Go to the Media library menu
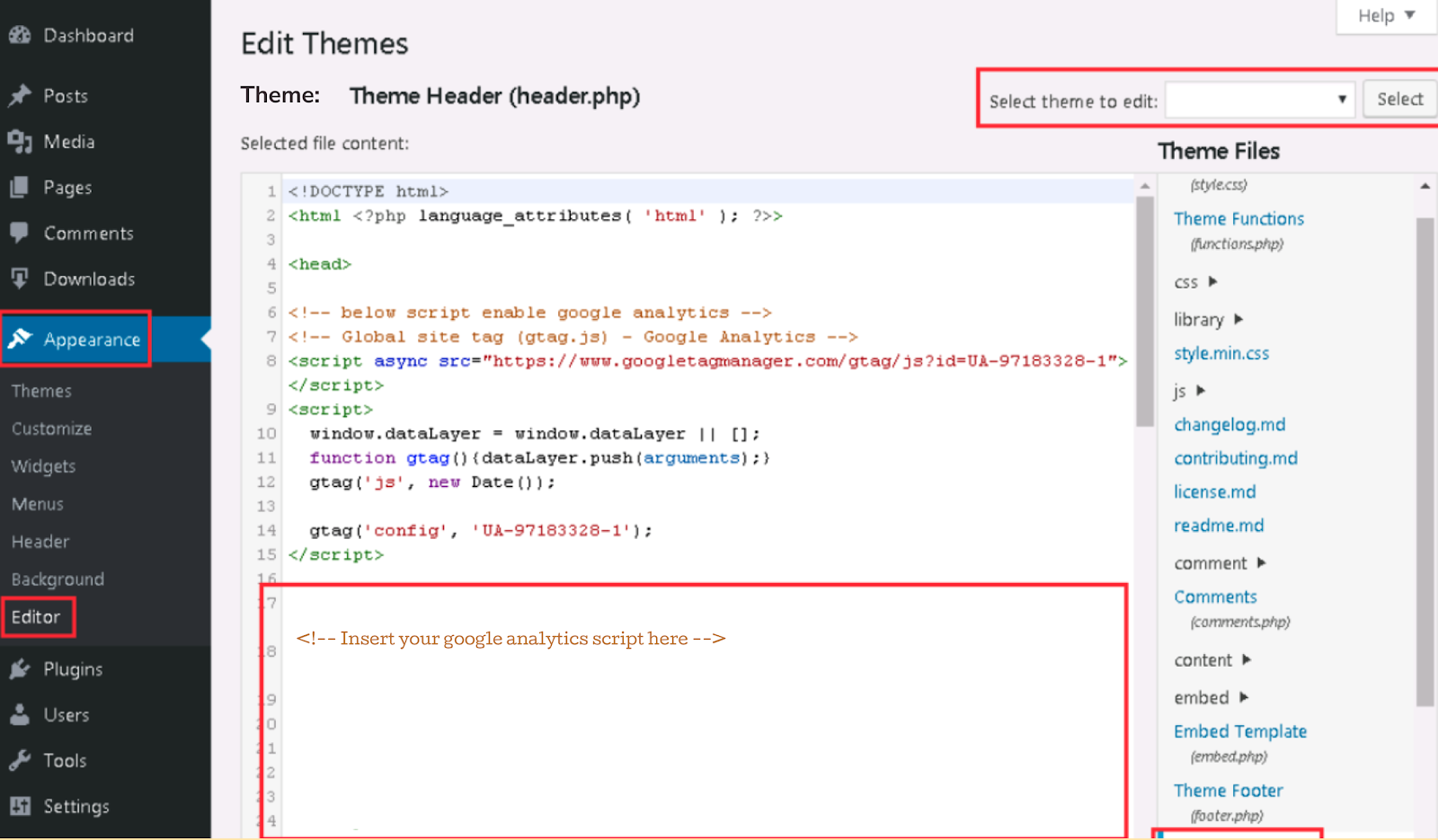The image size is (1438, 840). (69, 141)
